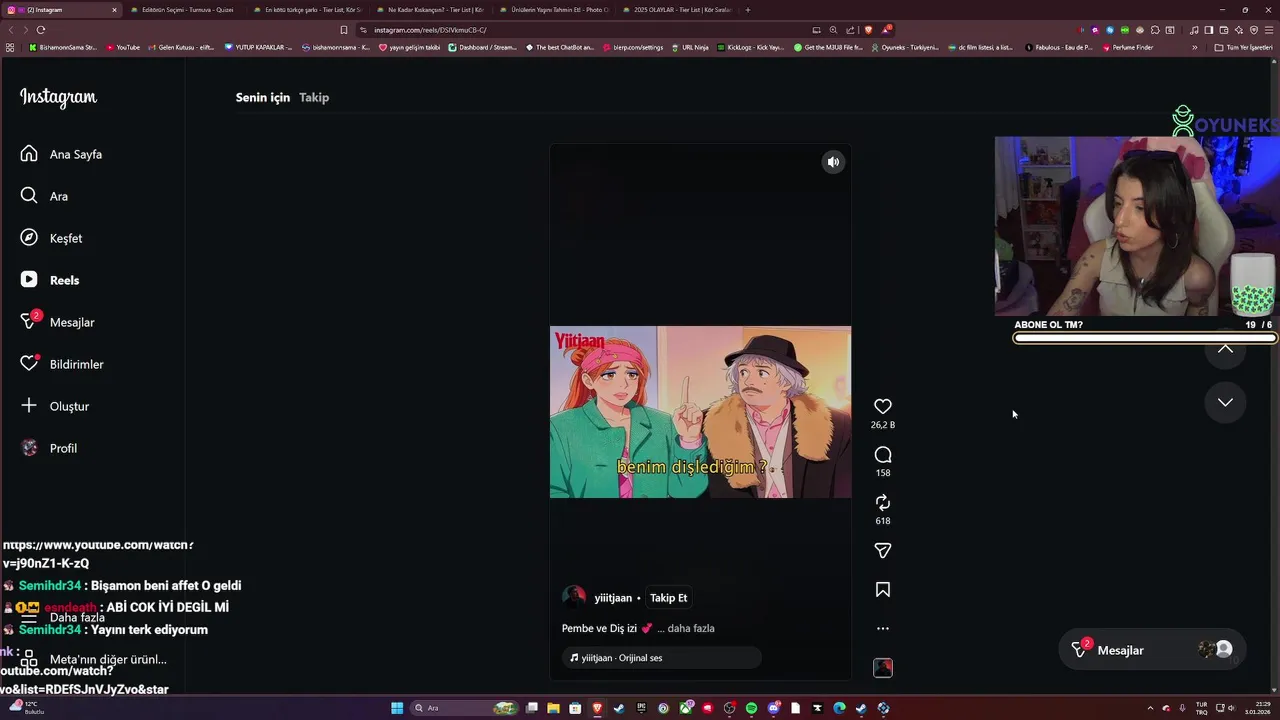Expand system tray hidden icons chevron
1280x720 pixels.
(x=1150, y=708)
